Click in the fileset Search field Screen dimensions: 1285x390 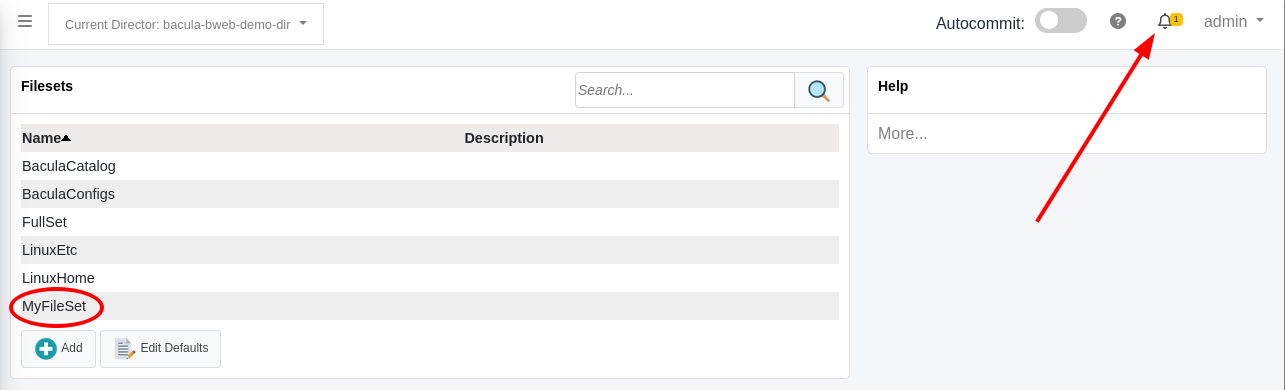[685, 90]
